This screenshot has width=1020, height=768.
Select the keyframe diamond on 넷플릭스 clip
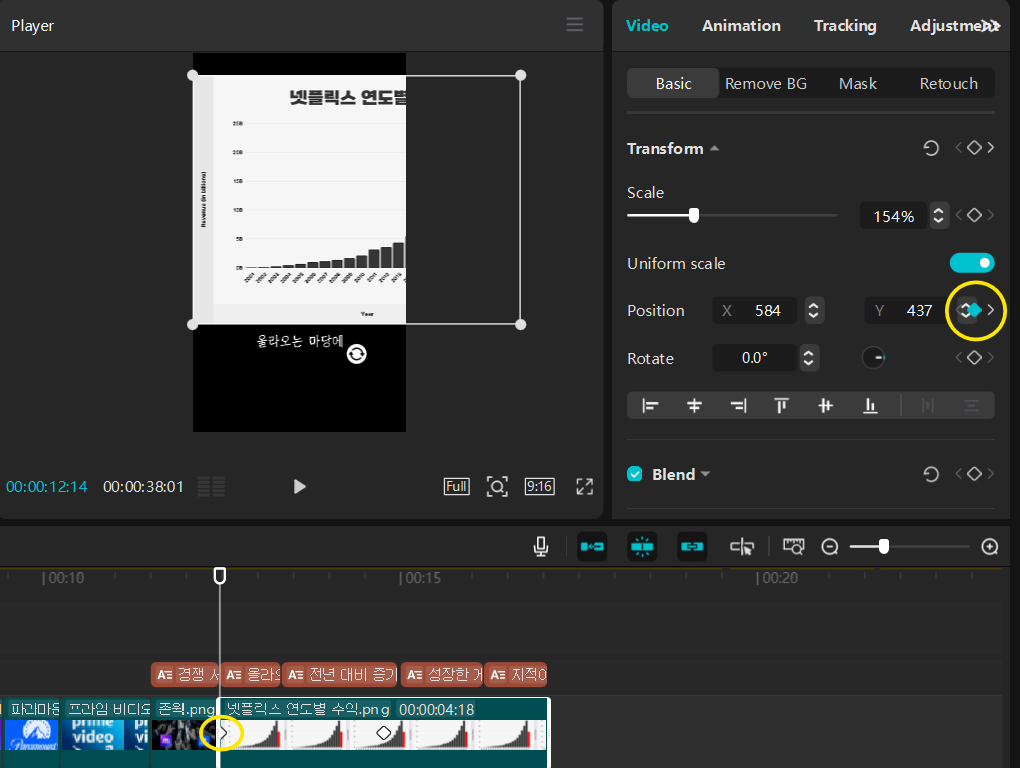coord(384,733)
